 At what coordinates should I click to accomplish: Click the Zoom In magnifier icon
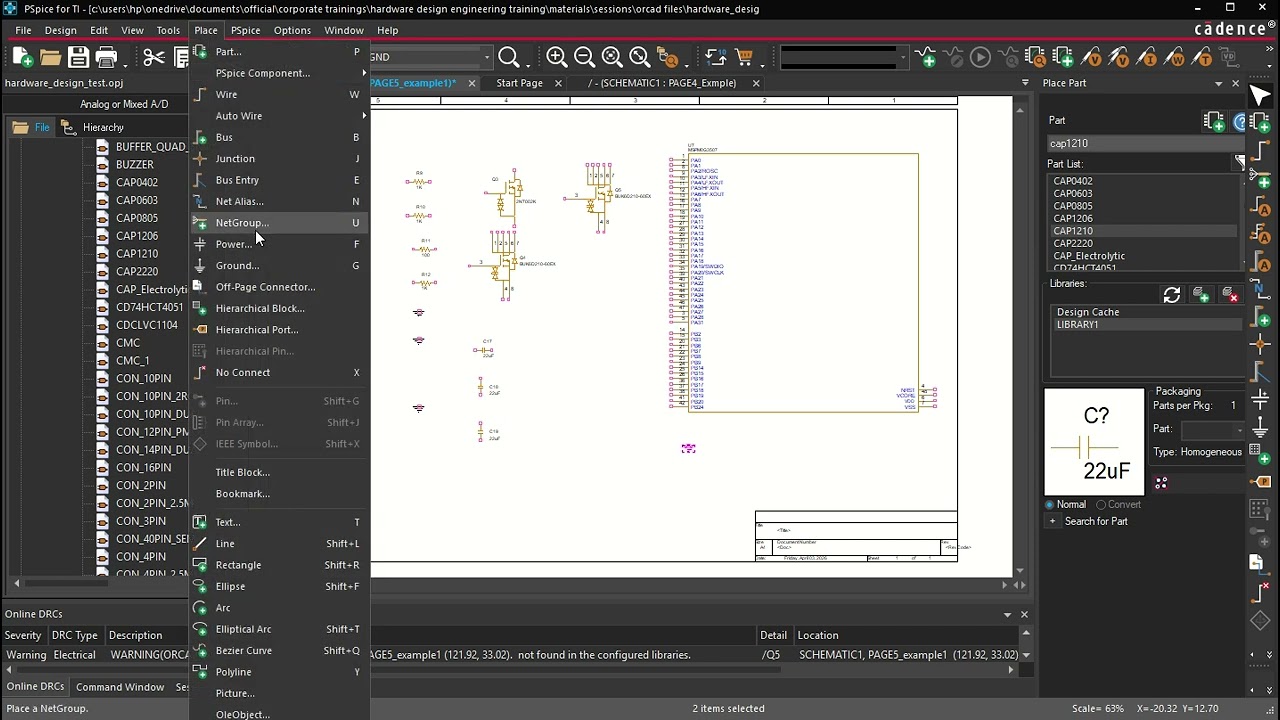(557, 58)
